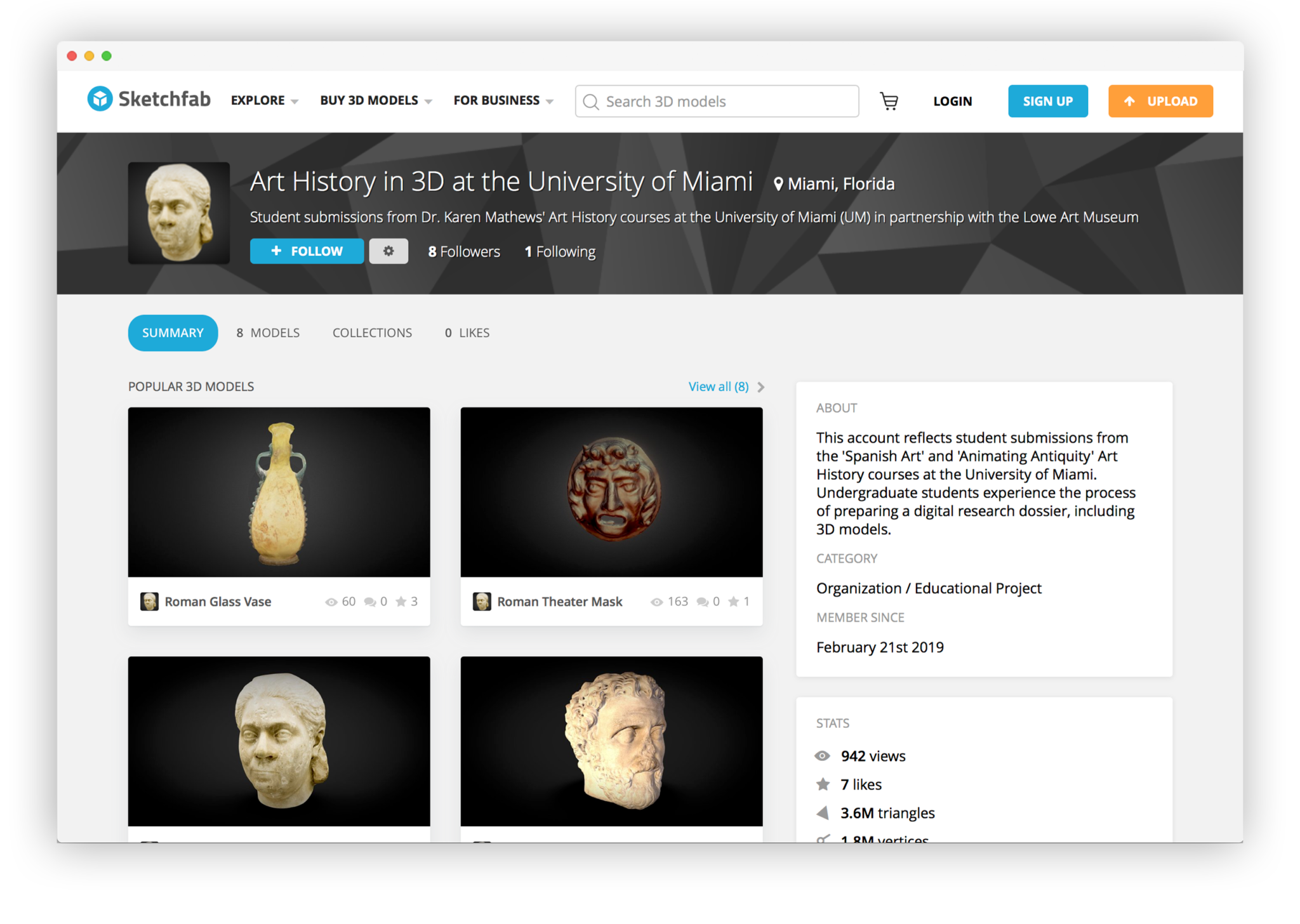The width and height of the screenshot is (1300, 924).
Task: Toggle Follow on the Art History account
Action: pyautogui.click(x=307, y=251)
